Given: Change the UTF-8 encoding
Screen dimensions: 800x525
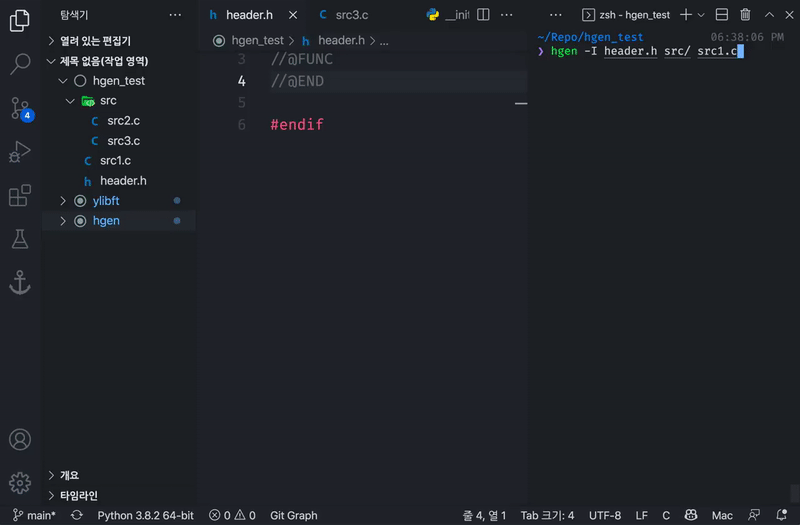Looking at the screenshot, I should coord(605,515).
